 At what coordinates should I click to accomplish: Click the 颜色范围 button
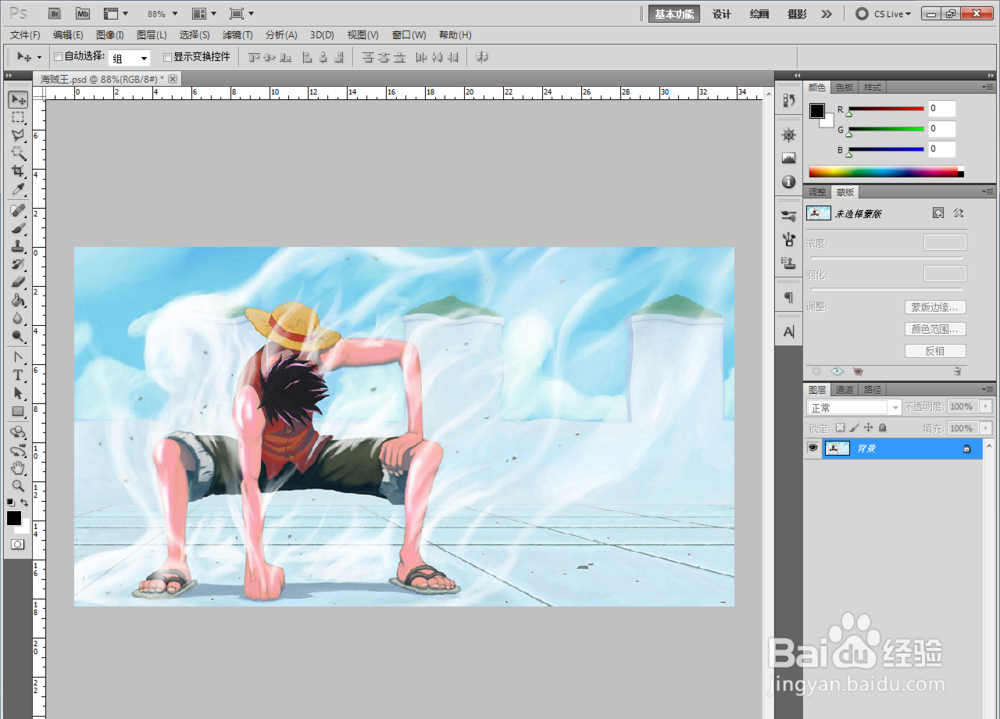pyautogui.click(x=935, y=329)
